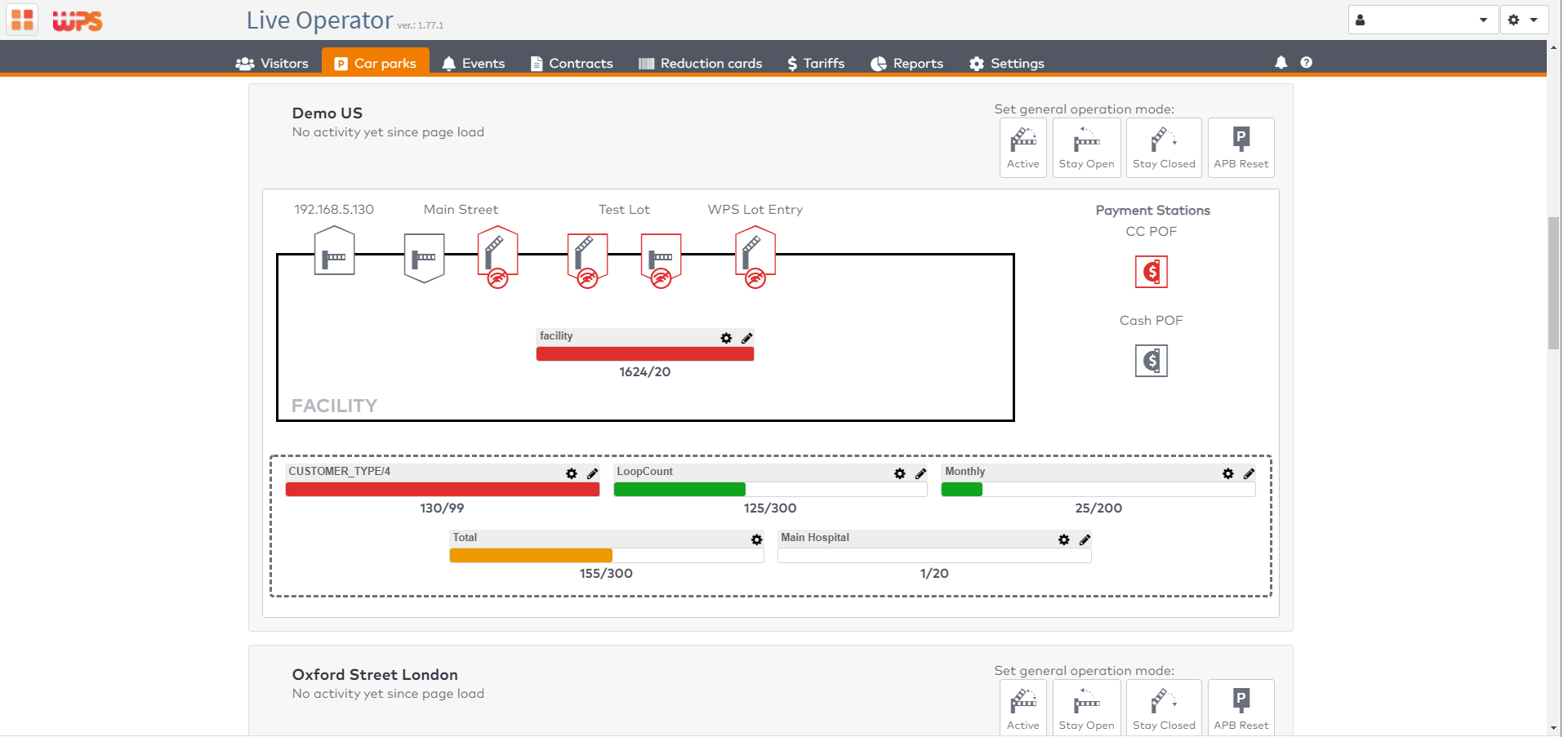This screenshot has width=1568, height=737.
Task: Set Demo US mode to Active
Action: 1022,148
